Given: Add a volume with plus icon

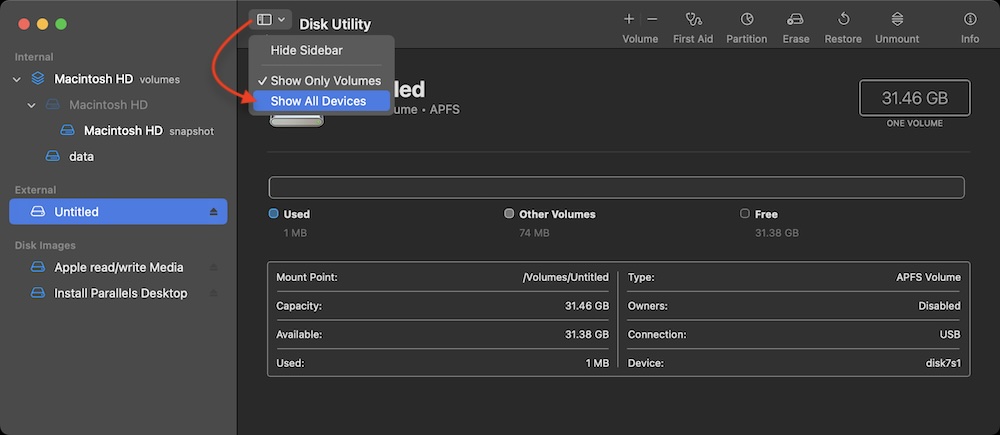Looking at the screenshot, I should pos(629,19).
